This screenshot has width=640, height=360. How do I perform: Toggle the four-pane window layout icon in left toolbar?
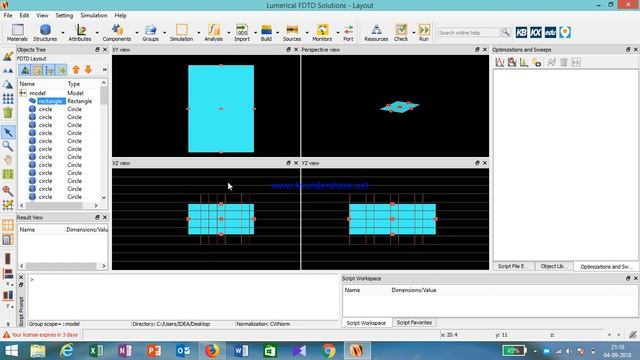pyautogui.click(x=8, y=225)
